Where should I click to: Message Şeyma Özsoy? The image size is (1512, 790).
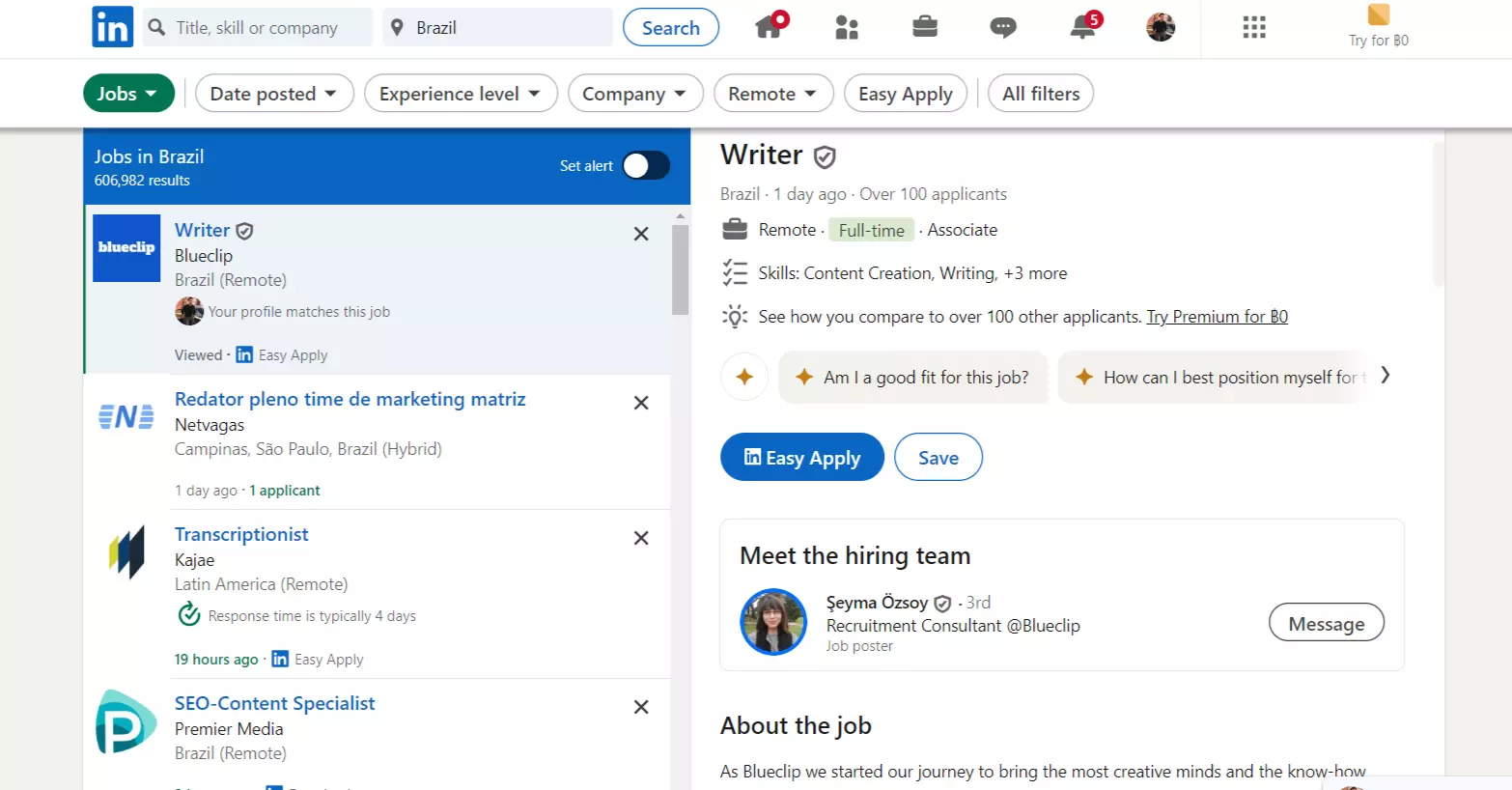1327,623
